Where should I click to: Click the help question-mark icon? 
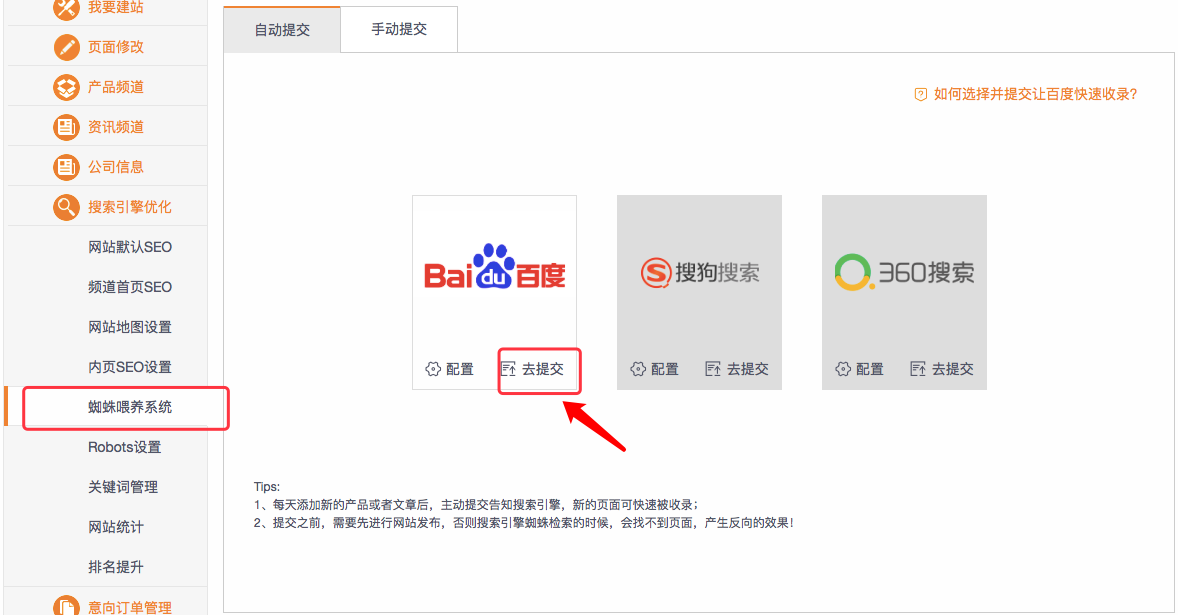click(920, 95)
